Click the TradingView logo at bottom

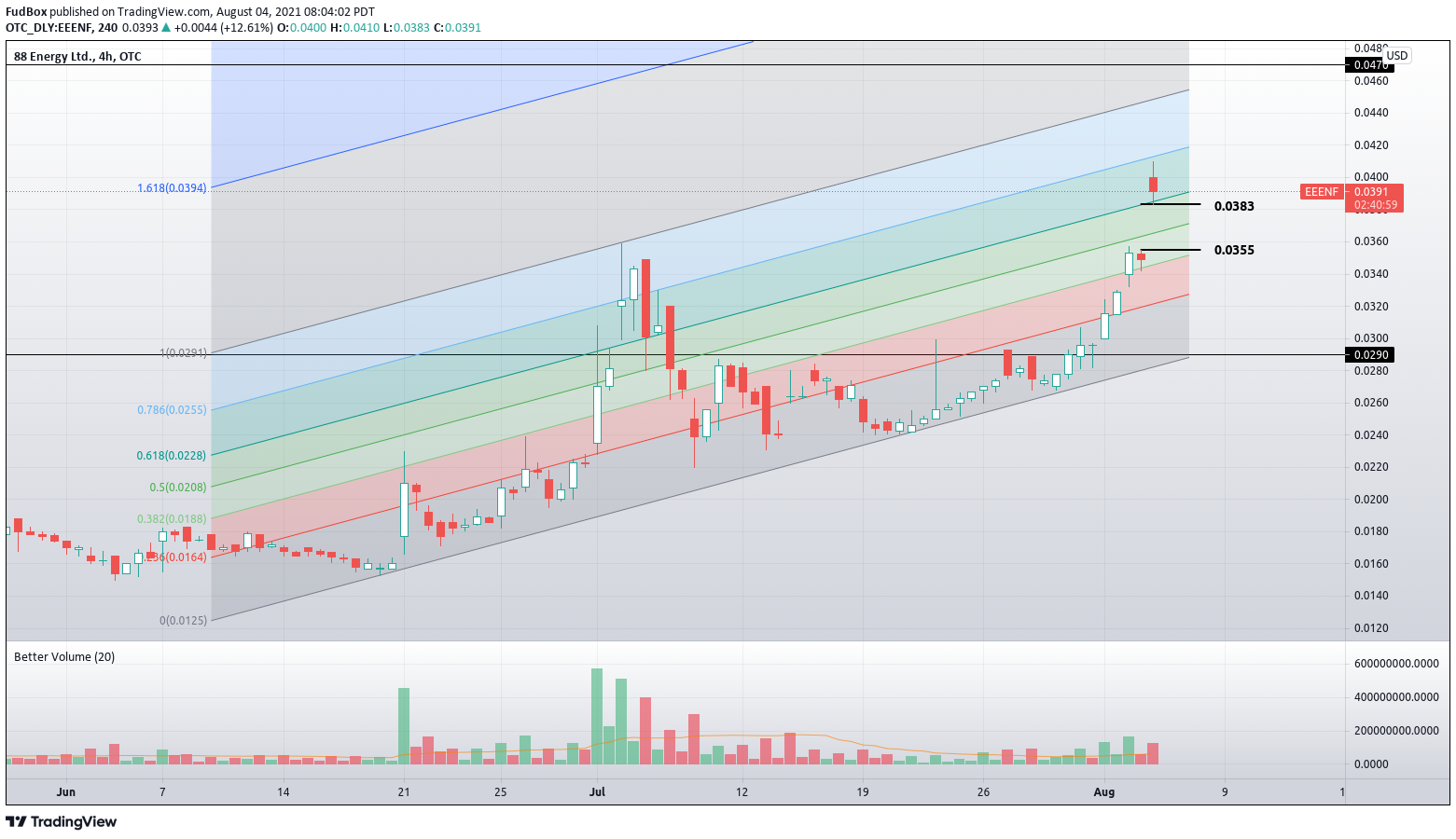pyautogui.click(x=62, y=821)
